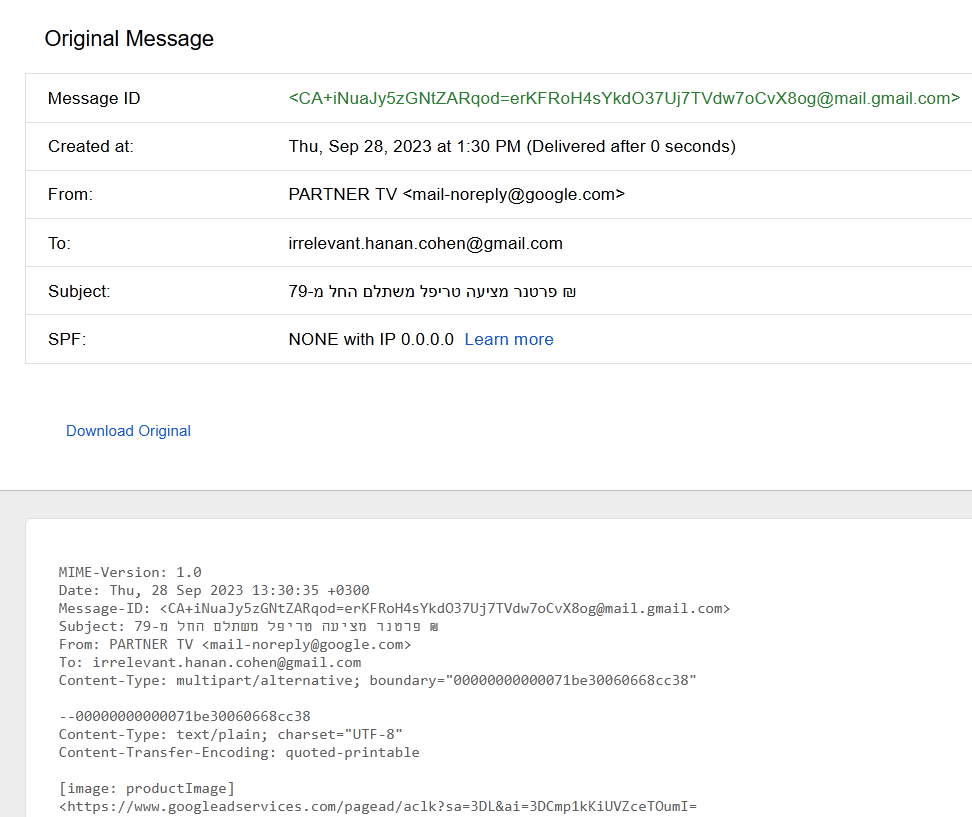Click the googleadservices URL in raw source
This screenshot has width=972, height=817.
point(378,806)
